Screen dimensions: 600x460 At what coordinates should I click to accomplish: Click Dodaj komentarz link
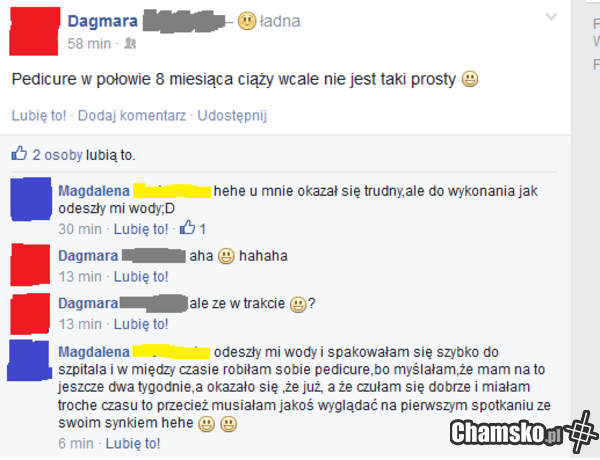click(132, 116)
